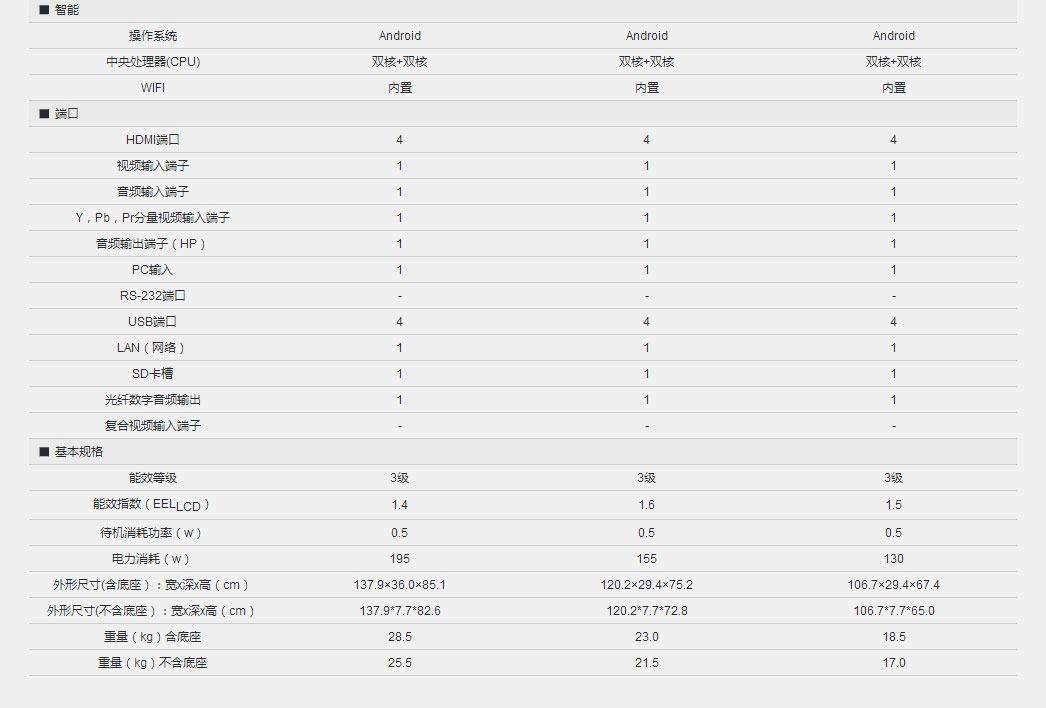Click the 光纤数字音频输出 row label
The width and height of the screenshot is (1046, 708).
coord(153,400)
